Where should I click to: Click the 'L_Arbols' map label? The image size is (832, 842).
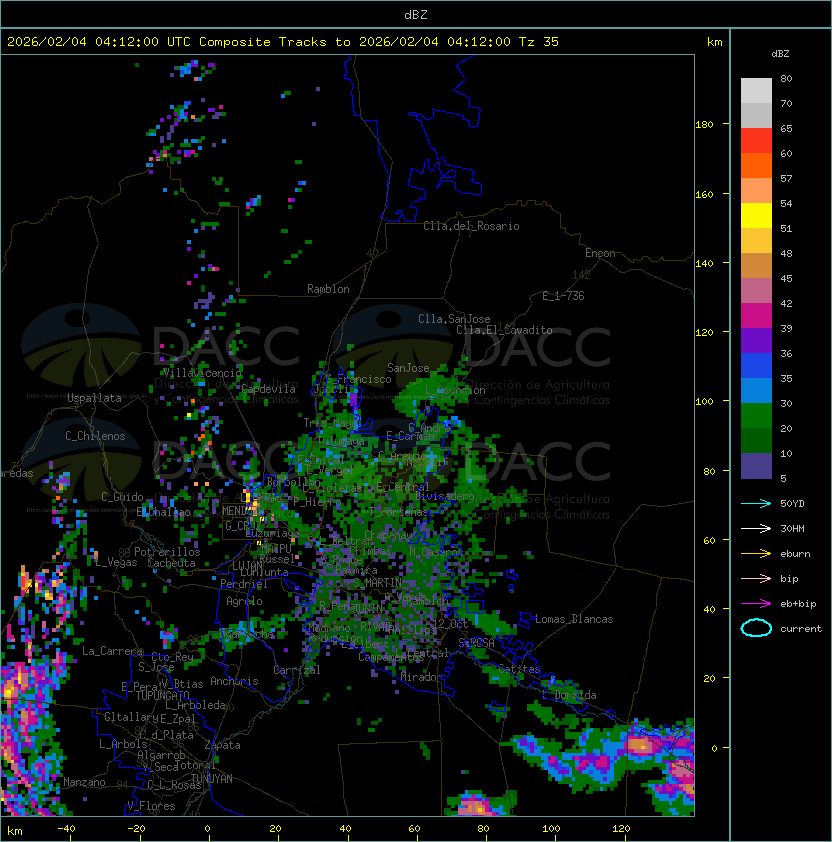pos(124,744)
